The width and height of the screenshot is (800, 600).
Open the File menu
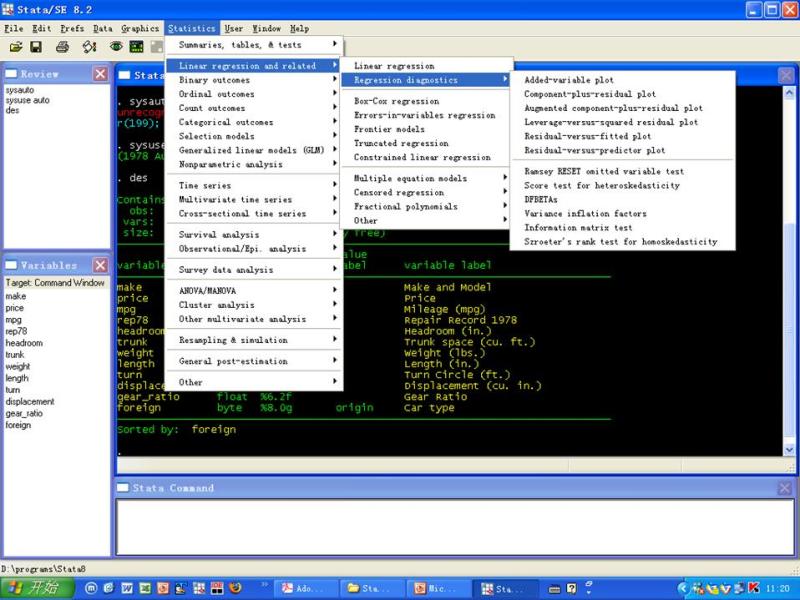[14, 29]
